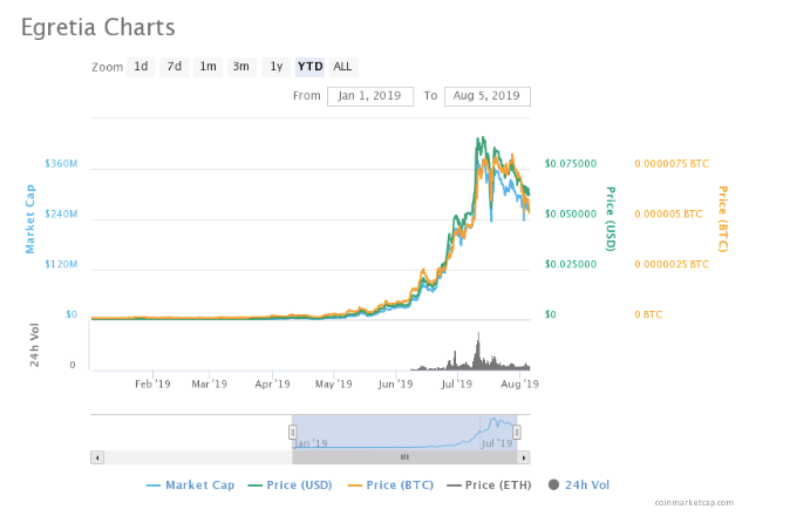Click the Feb '19 x-axis label

pos(153,384)
